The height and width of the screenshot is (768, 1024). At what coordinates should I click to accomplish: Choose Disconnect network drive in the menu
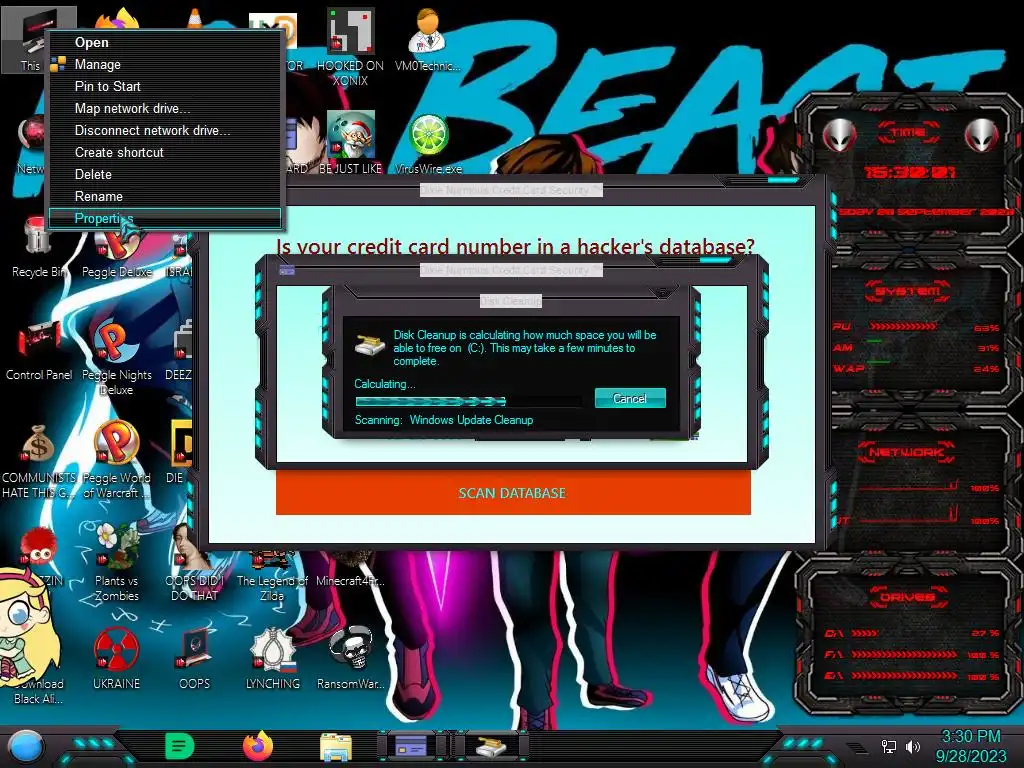[x=166, y=131]
